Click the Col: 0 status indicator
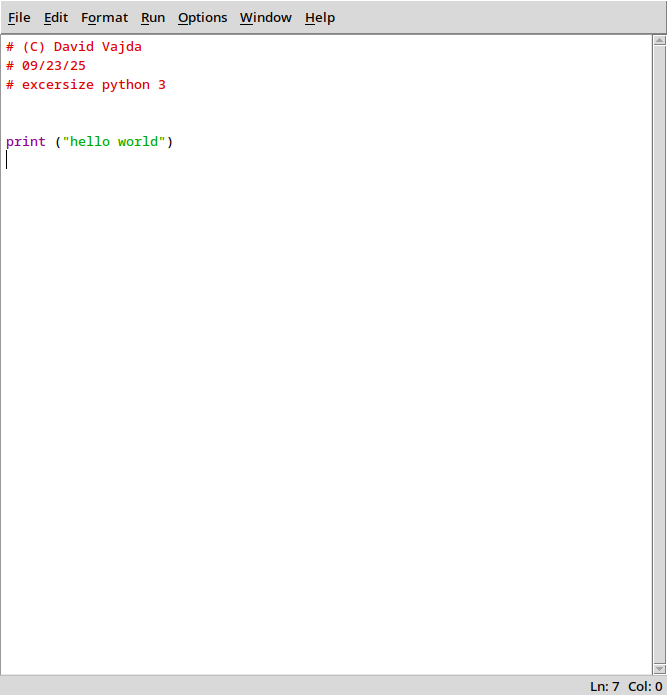The width and height of the screenshot is (667, 695). click(x=645, y=686)
